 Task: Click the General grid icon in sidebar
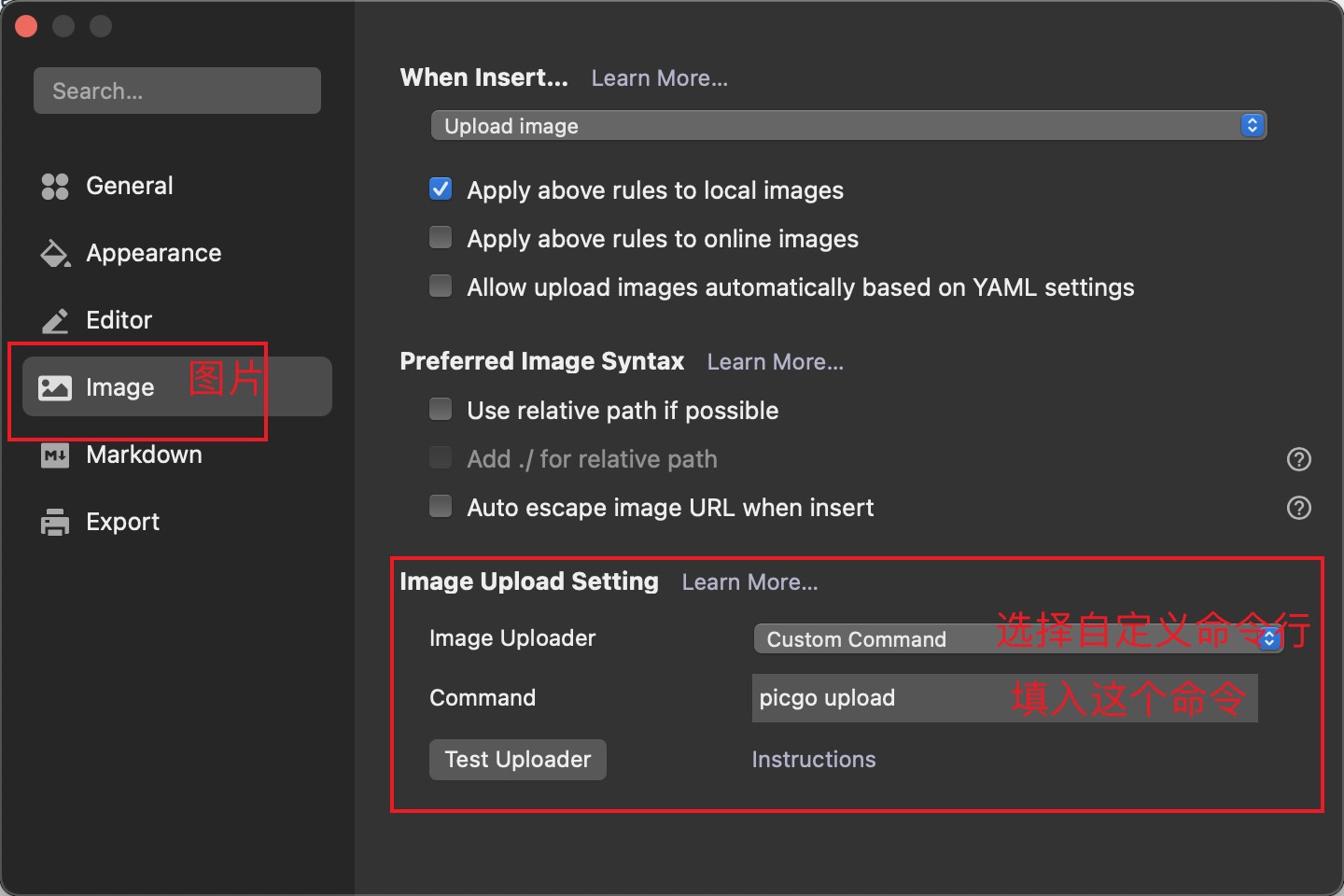coord(55,187)
